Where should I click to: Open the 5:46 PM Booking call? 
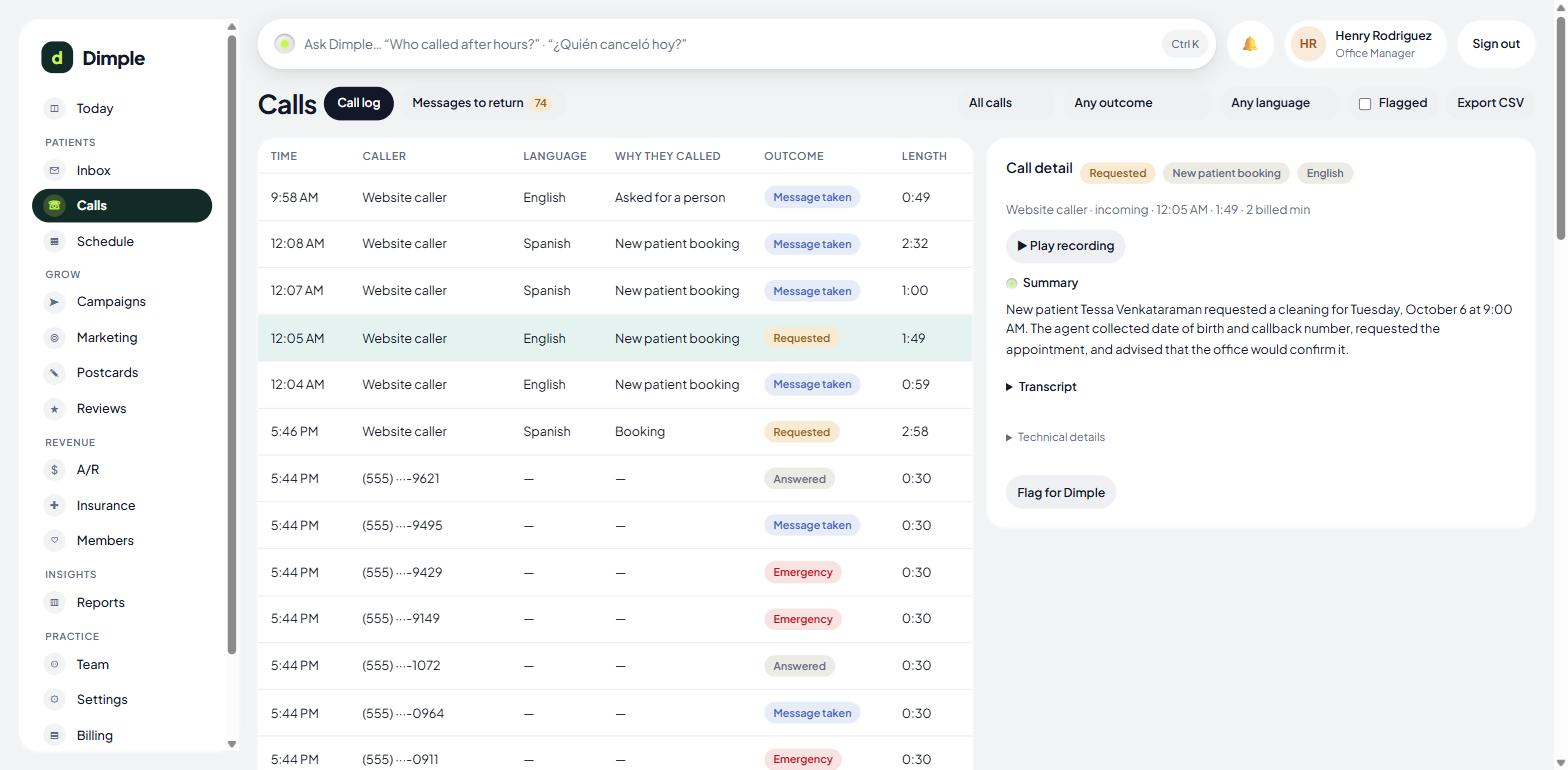(x=615, y=432)
